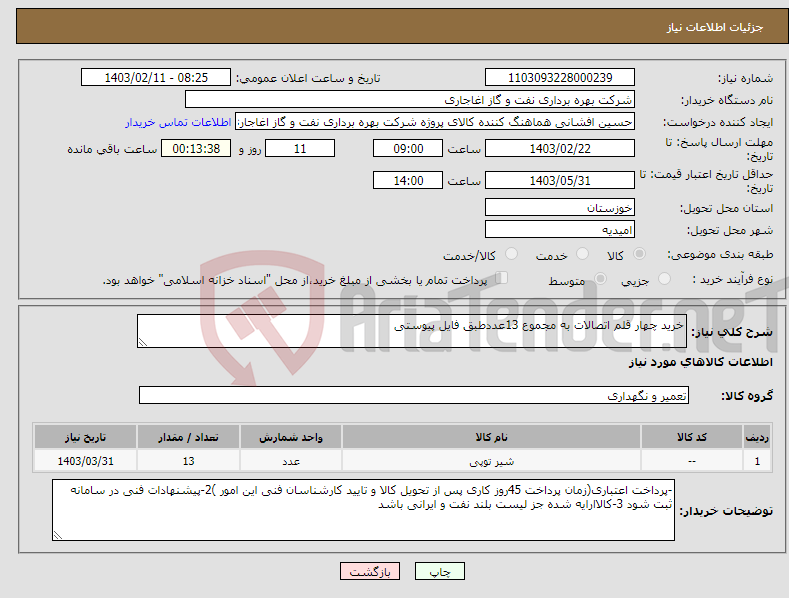Click the تعداد / مقدار column header
Image resolution: width=789 pixels, height=598 pixels.
(x=188, y=437)
